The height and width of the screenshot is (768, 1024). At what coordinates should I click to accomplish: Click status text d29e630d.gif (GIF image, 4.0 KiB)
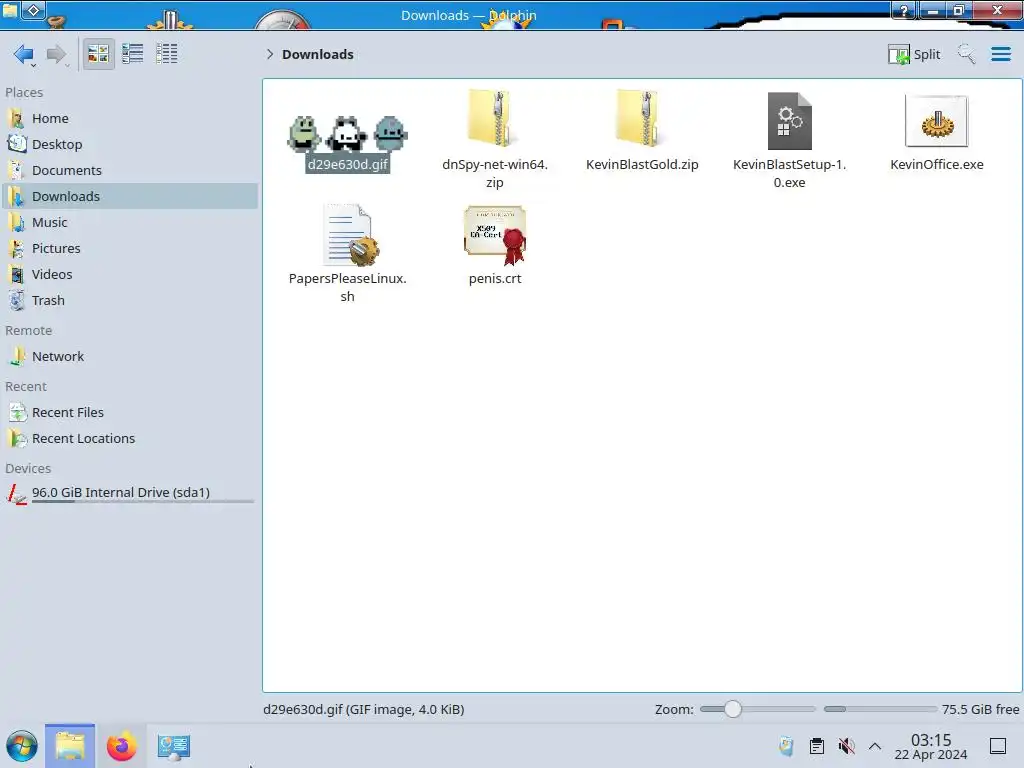click(364, 709)
